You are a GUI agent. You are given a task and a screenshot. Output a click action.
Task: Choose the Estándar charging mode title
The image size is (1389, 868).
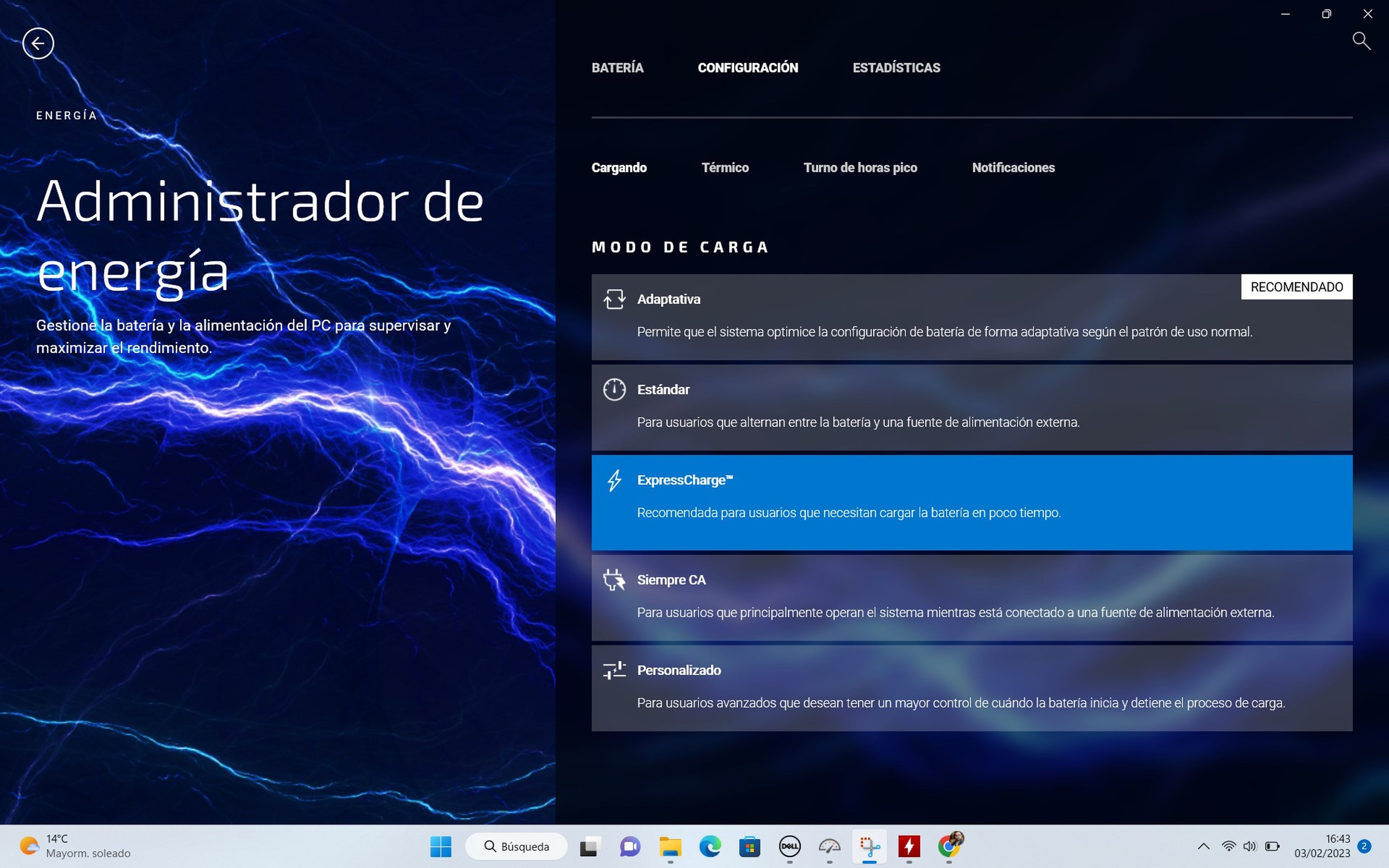[x=663, y=389]
